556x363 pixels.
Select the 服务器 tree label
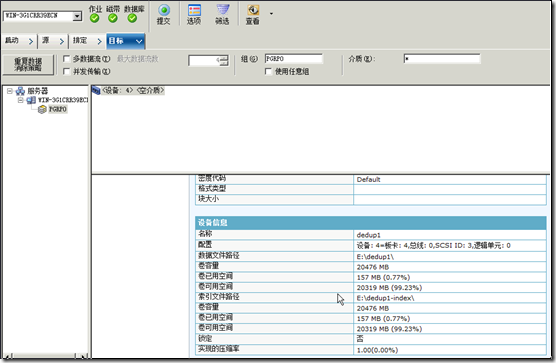point(38,91)
